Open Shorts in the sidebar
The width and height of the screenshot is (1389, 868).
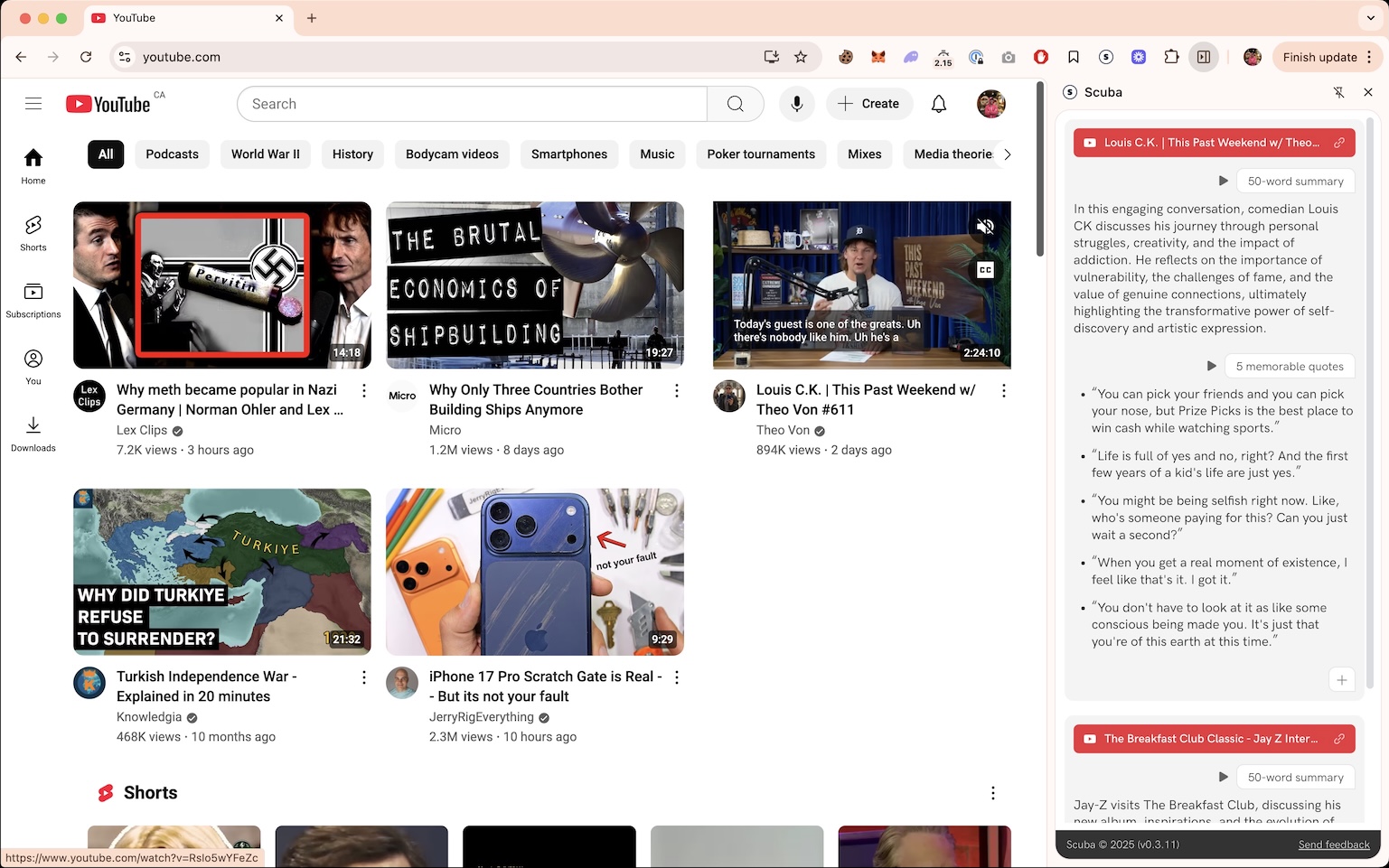click(x=33, y=233)
